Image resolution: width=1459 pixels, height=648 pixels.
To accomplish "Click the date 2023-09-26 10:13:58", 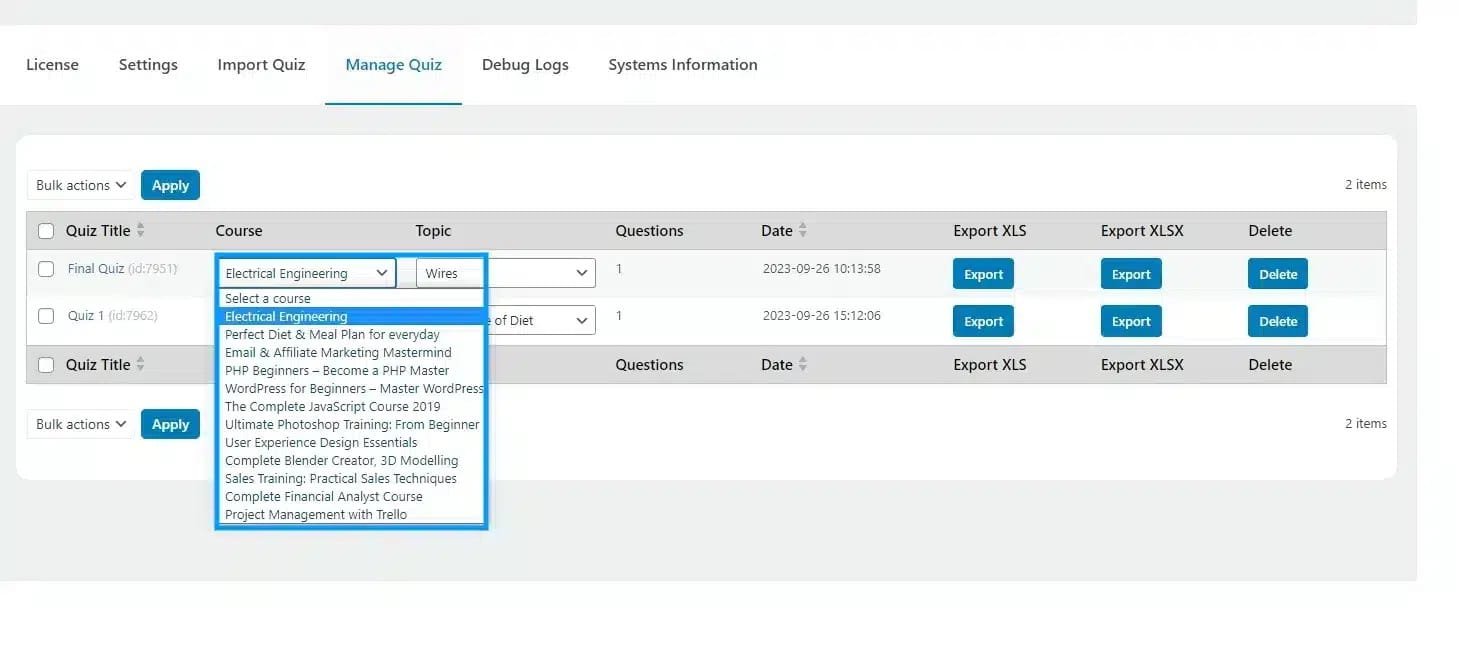I will coord(822,269).
